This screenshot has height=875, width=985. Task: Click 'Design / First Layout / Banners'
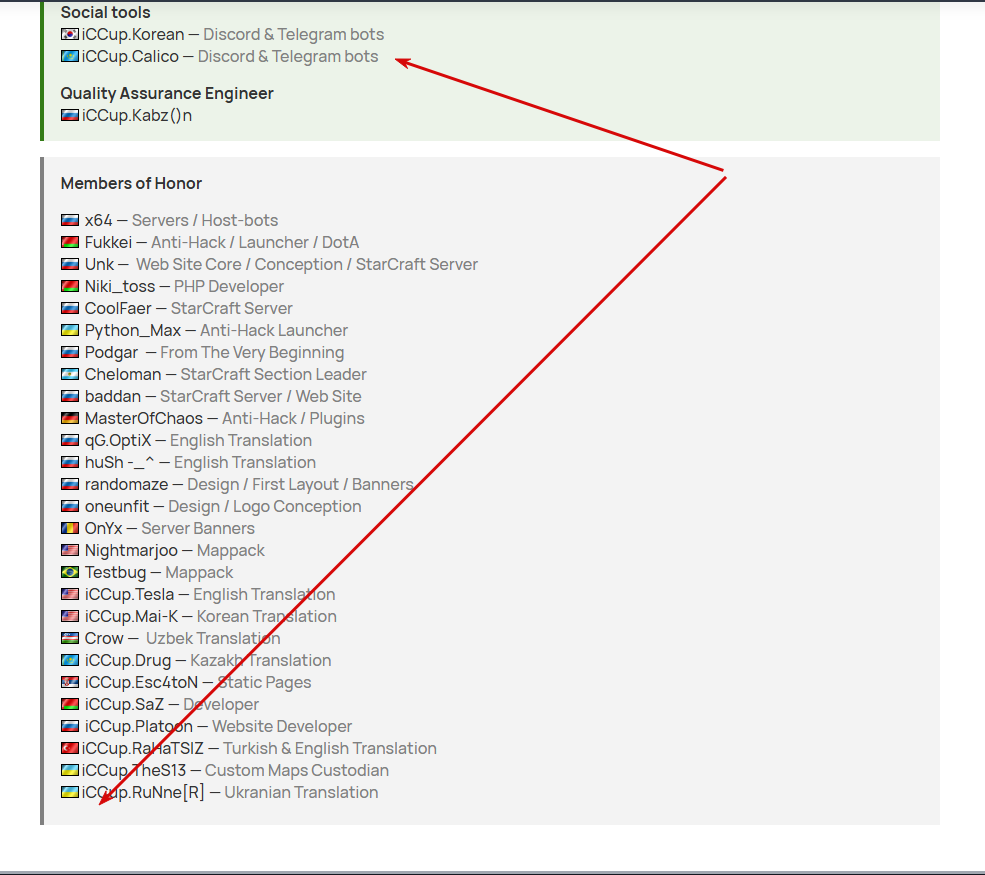(x=300, y=484)
